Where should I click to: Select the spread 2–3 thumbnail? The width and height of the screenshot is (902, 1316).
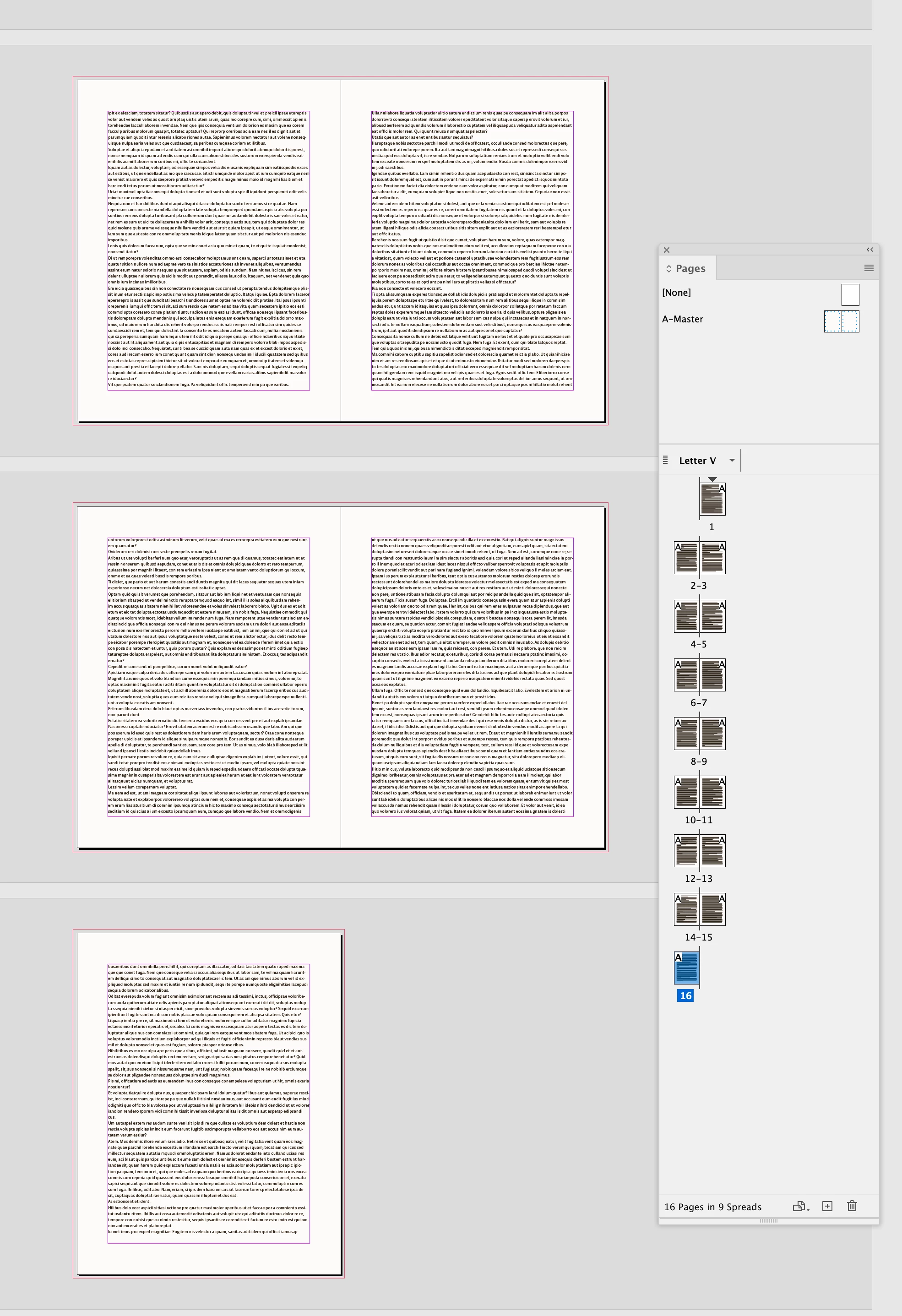tap(699, 558)
